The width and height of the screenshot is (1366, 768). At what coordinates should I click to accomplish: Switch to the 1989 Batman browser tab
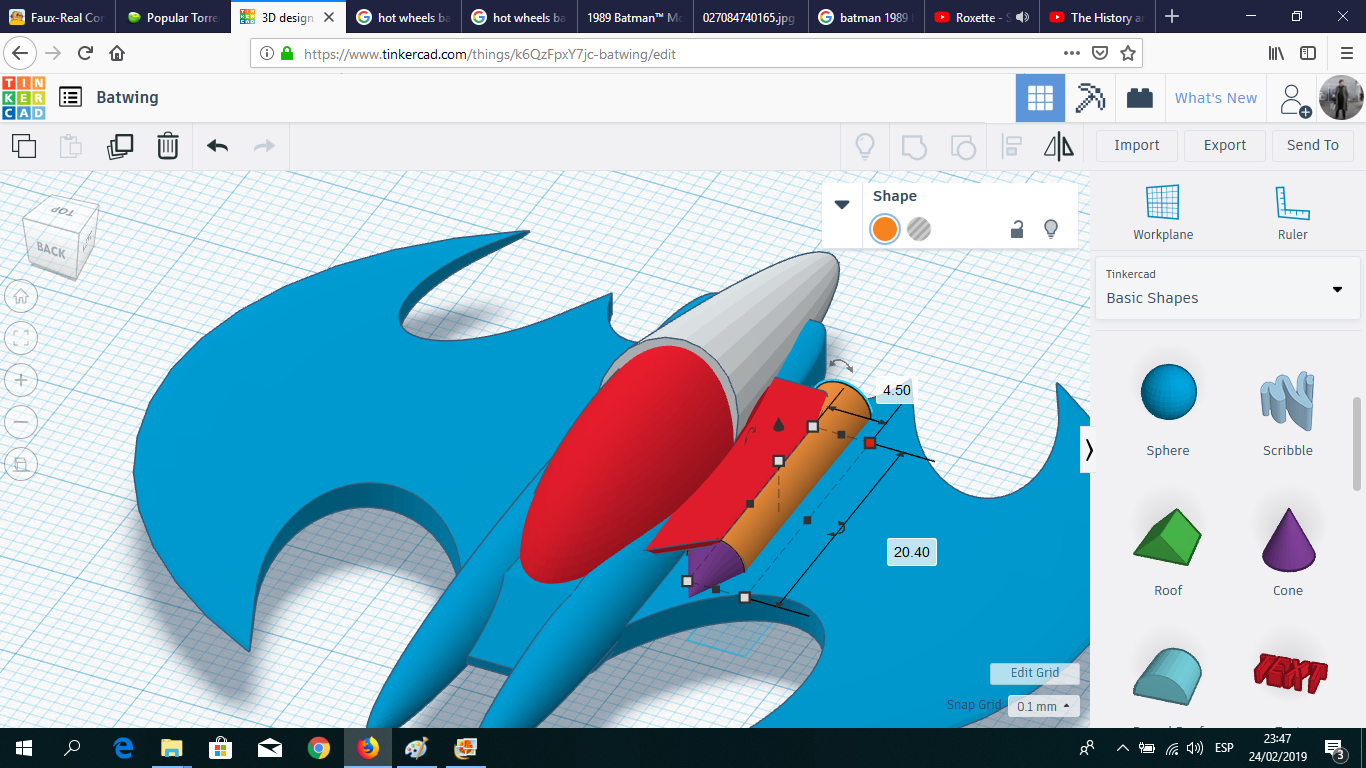click(635, 17)
